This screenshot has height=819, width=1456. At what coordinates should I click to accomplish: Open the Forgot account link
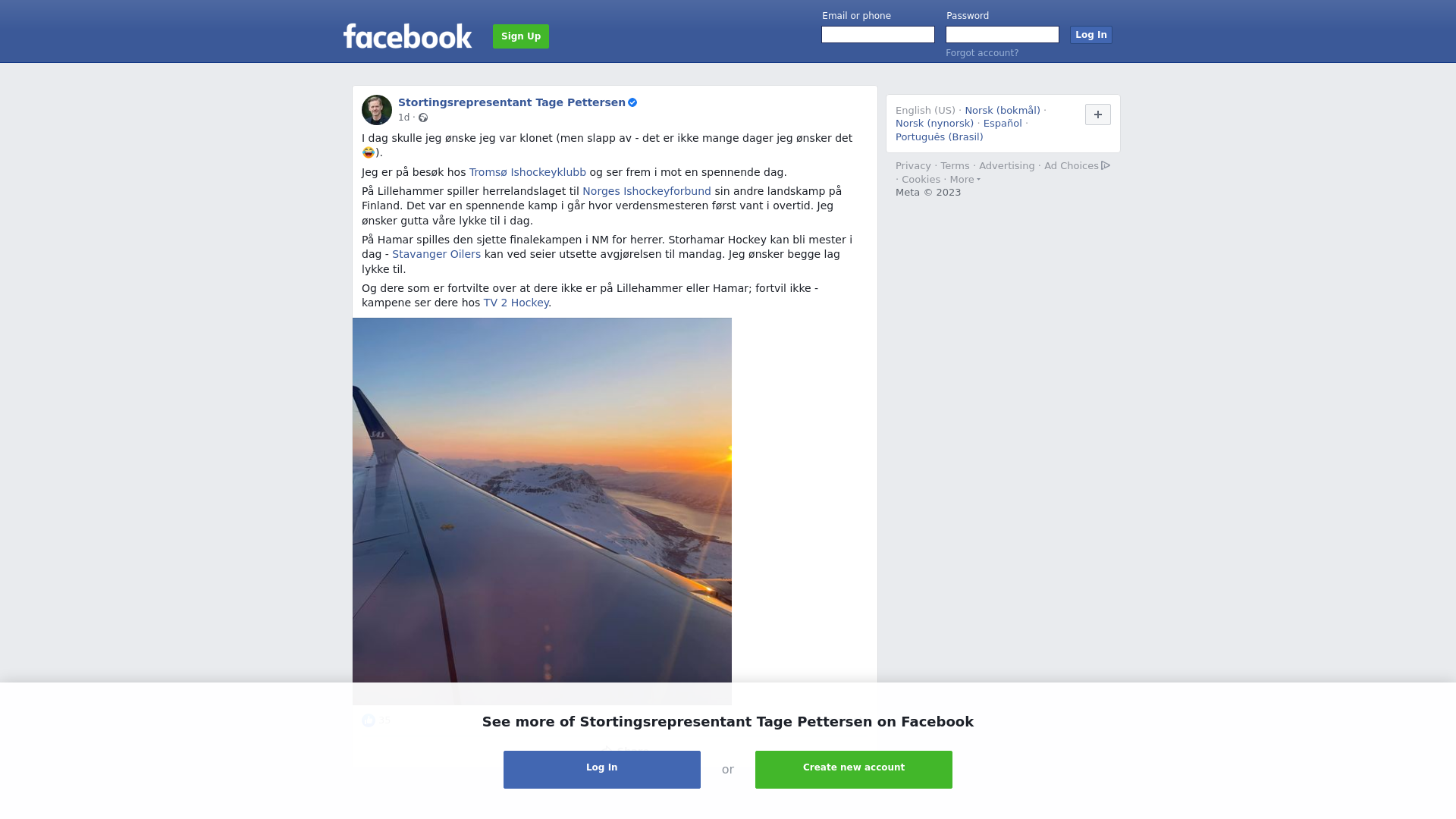tap(982, 53)
